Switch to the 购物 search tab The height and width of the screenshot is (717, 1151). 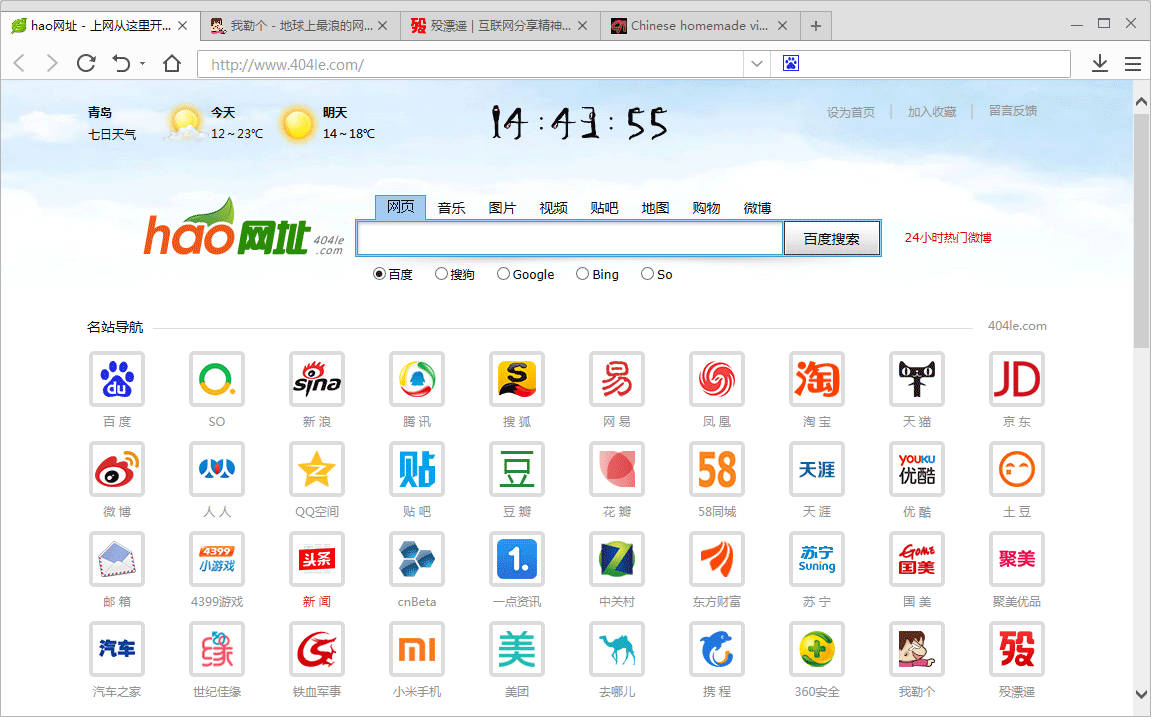[706, 208]
